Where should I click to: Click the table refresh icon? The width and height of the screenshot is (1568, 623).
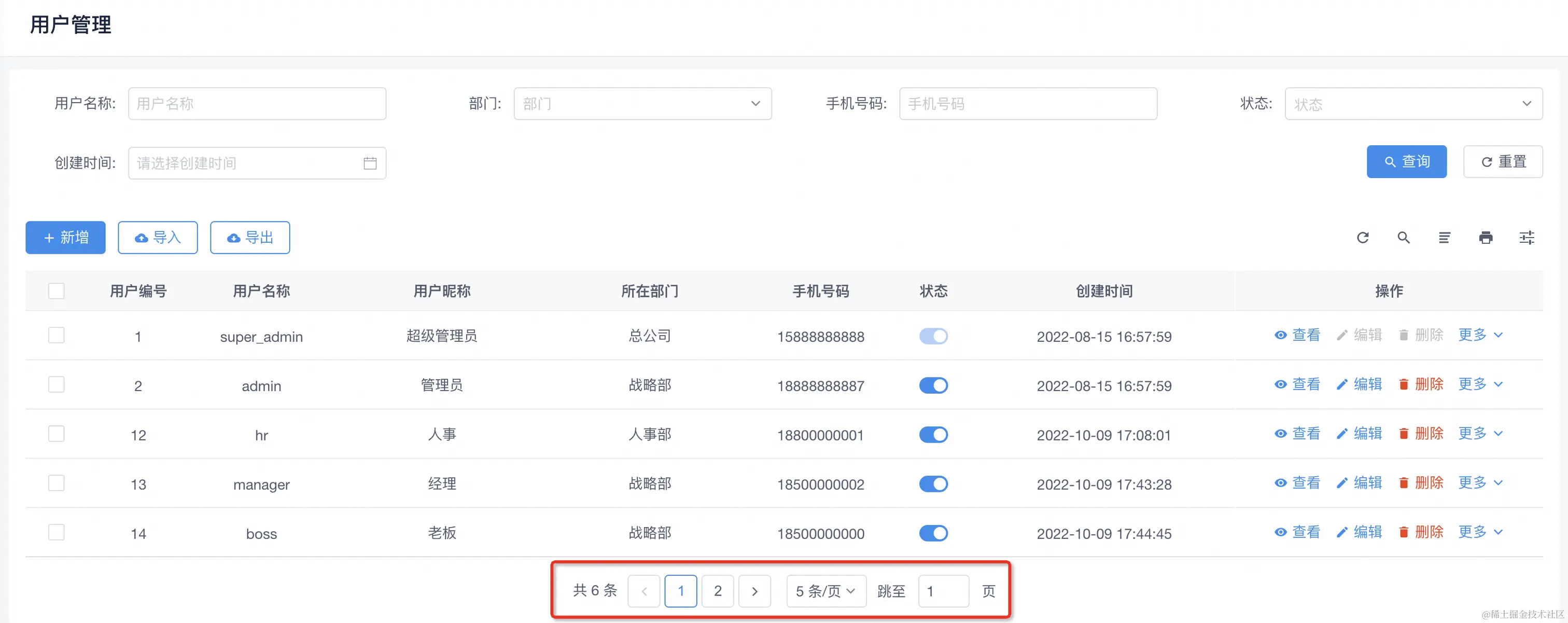pos(1362,238)
